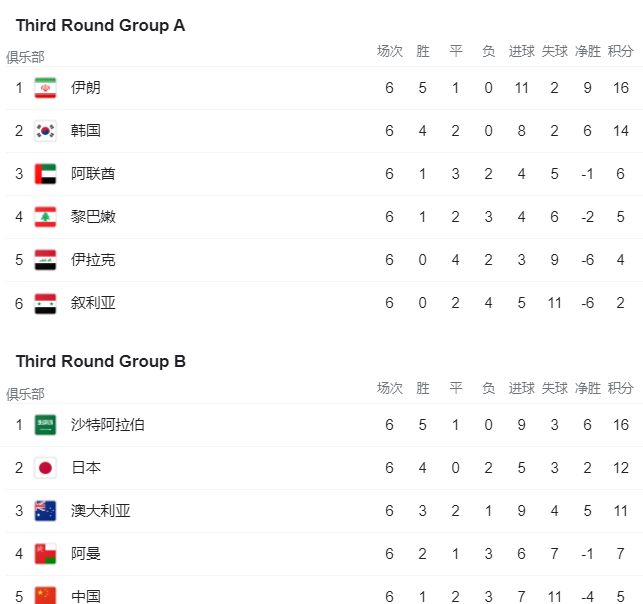Select the 净胜 column header in Group B
Image resolution: width=643 pixels, height=604 pixels.
click(588, 388)
